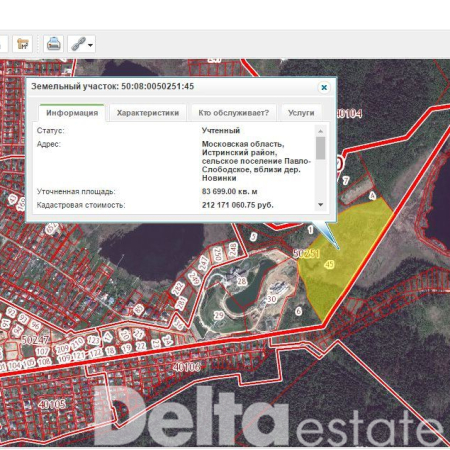
Task: Click parcel label 248 on map
Action: 233,249
